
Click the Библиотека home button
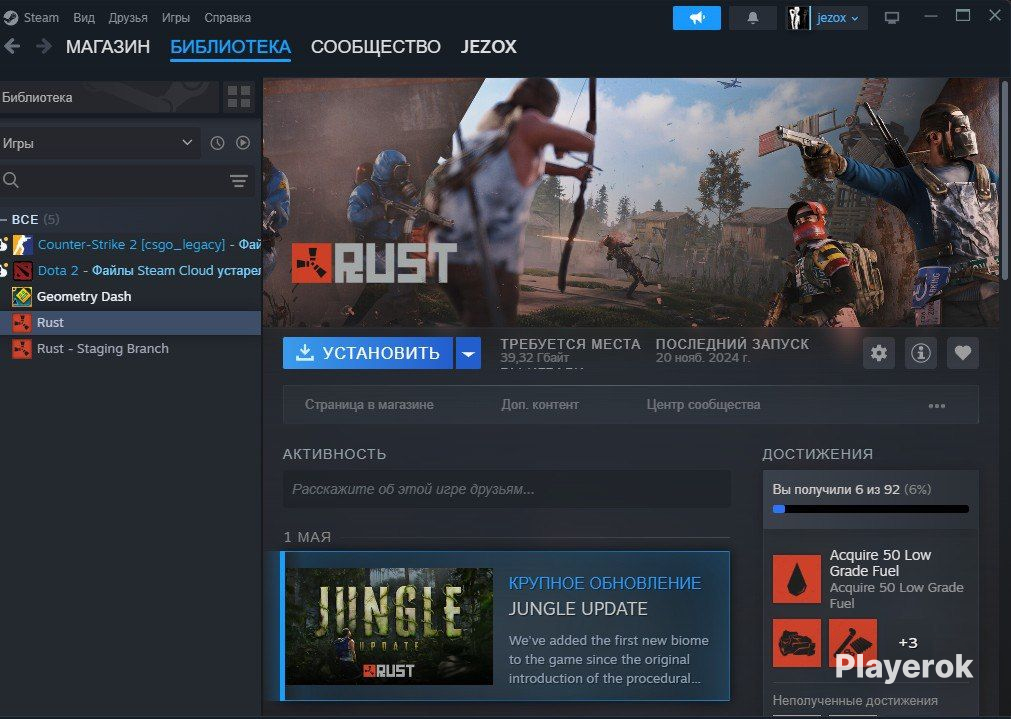point(108,97)
